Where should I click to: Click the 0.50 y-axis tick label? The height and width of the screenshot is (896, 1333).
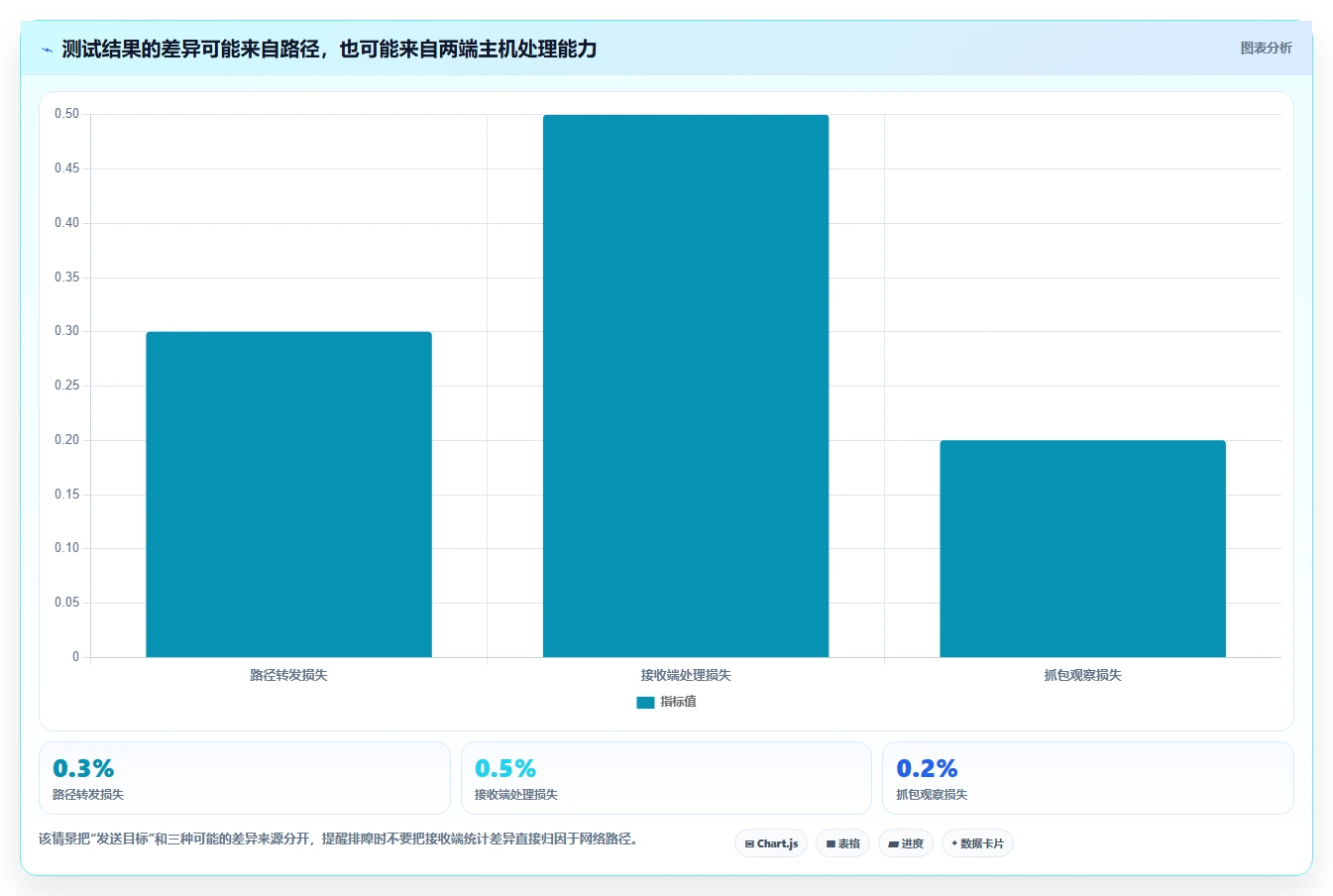pos(66,114)
